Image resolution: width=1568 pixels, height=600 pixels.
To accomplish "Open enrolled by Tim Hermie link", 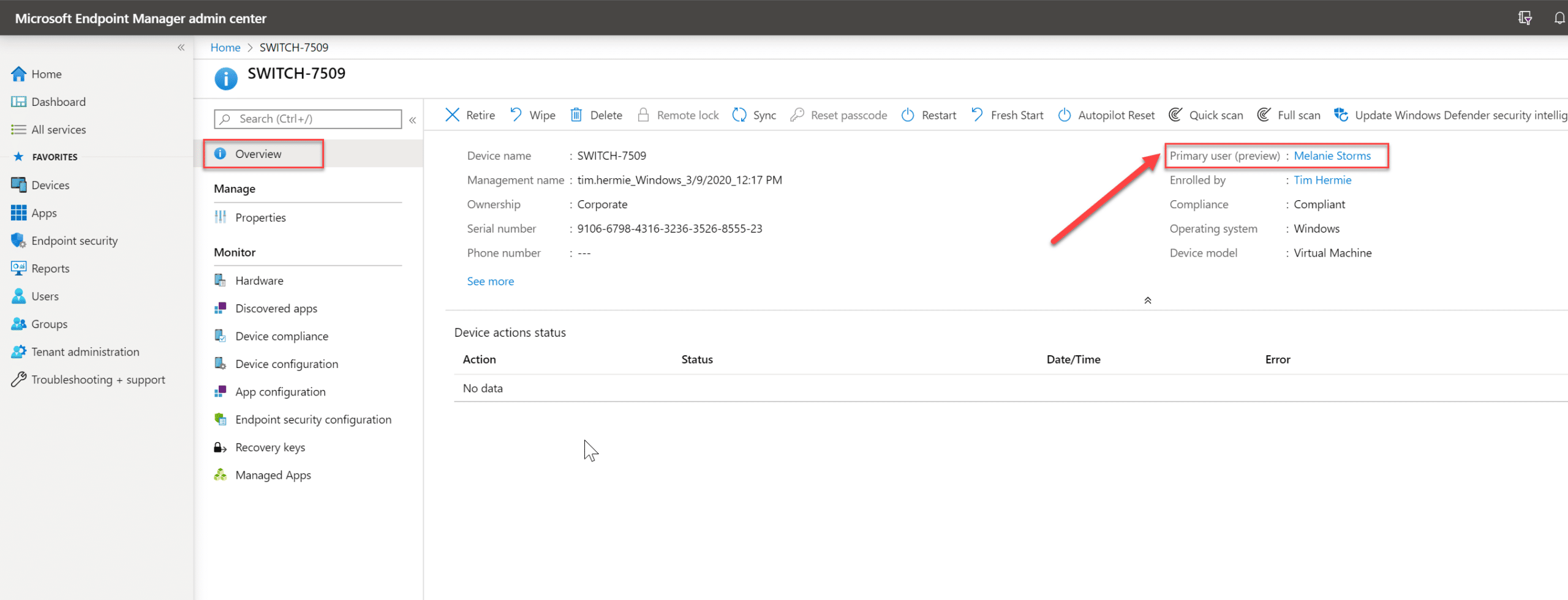I will tap(1322, 180).
